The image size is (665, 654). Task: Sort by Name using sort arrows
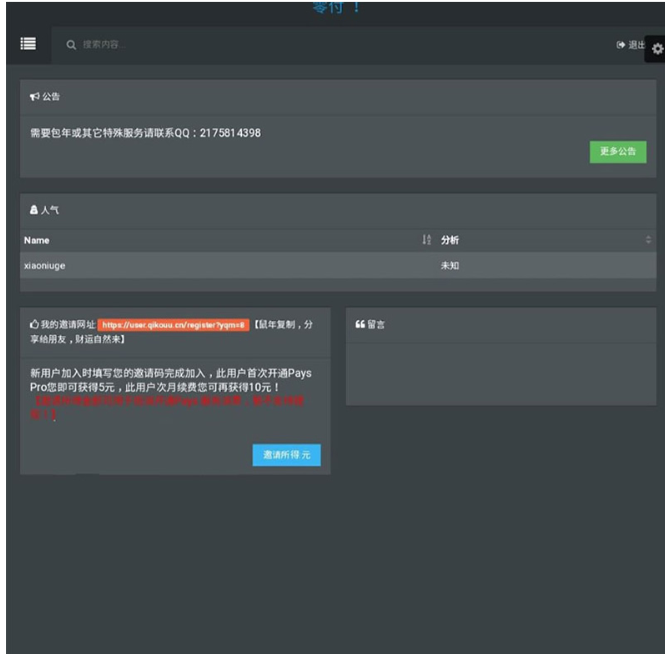[x=427, y=240]
